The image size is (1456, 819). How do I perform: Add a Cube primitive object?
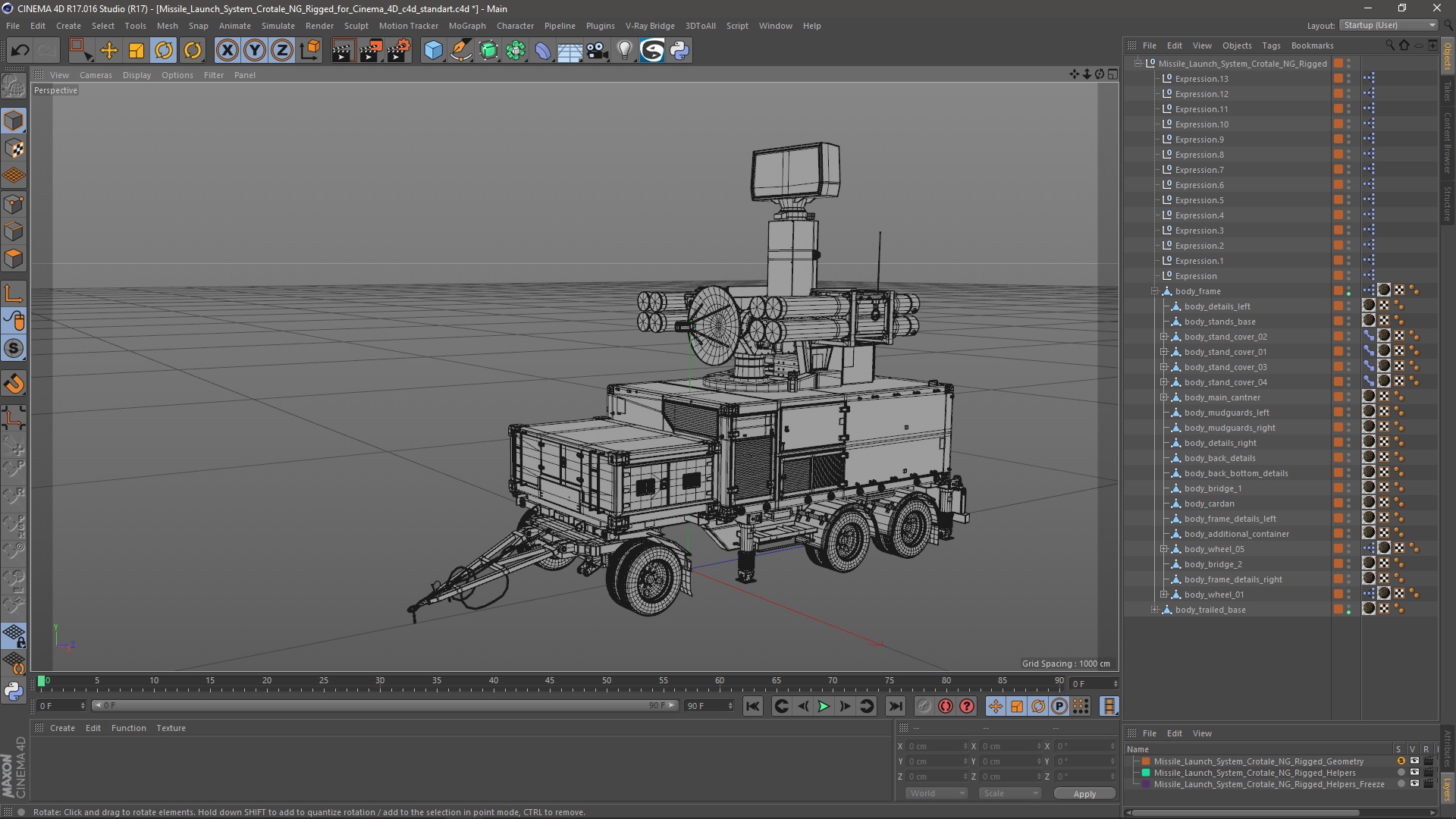tap(433, 51)
